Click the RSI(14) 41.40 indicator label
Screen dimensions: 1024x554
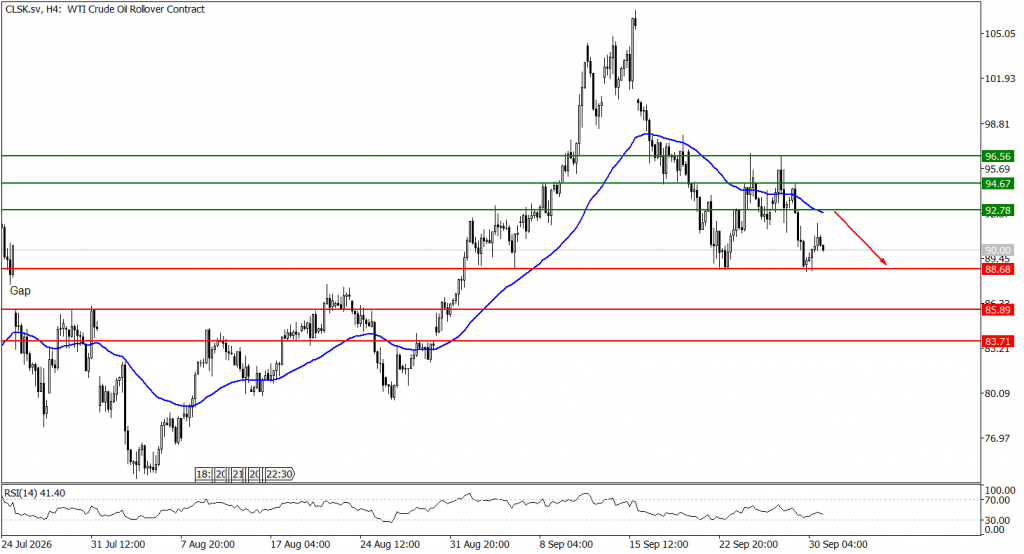35,493
